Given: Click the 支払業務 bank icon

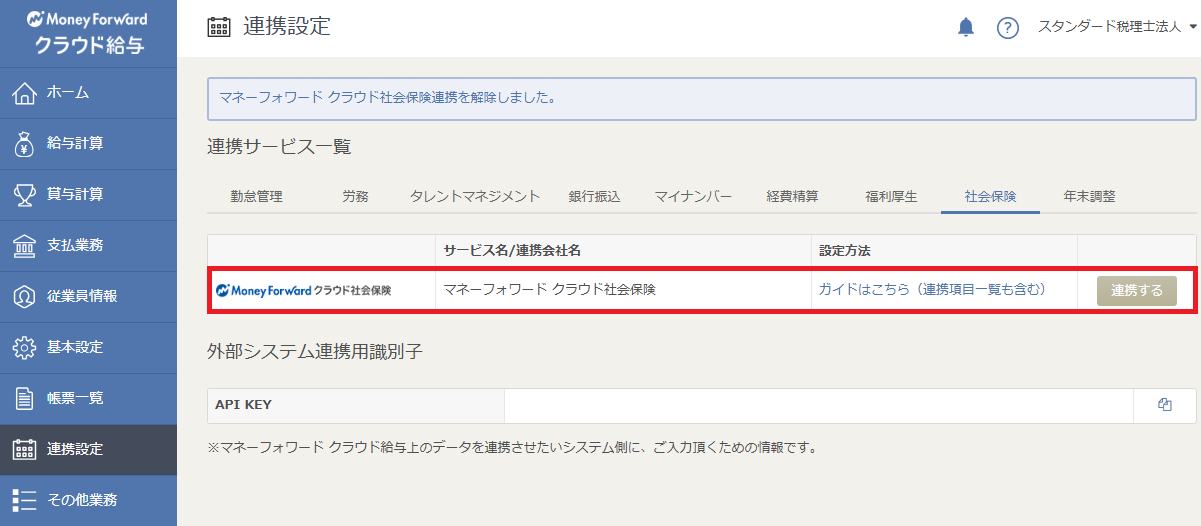Looking at the screenshot, I should pos(25,245).
